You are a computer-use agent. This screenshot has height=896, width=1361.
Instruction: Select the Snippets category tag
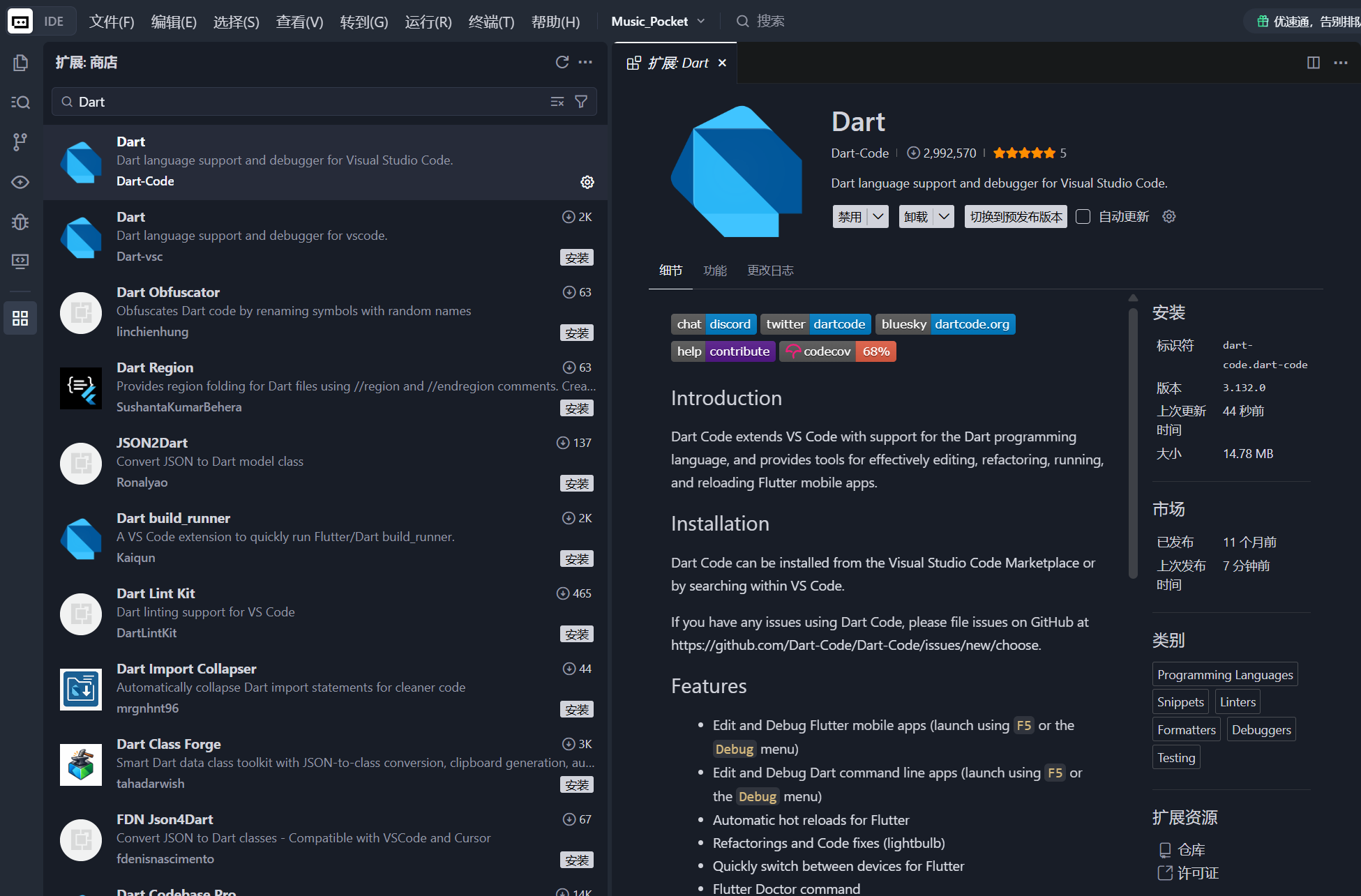1180,701
